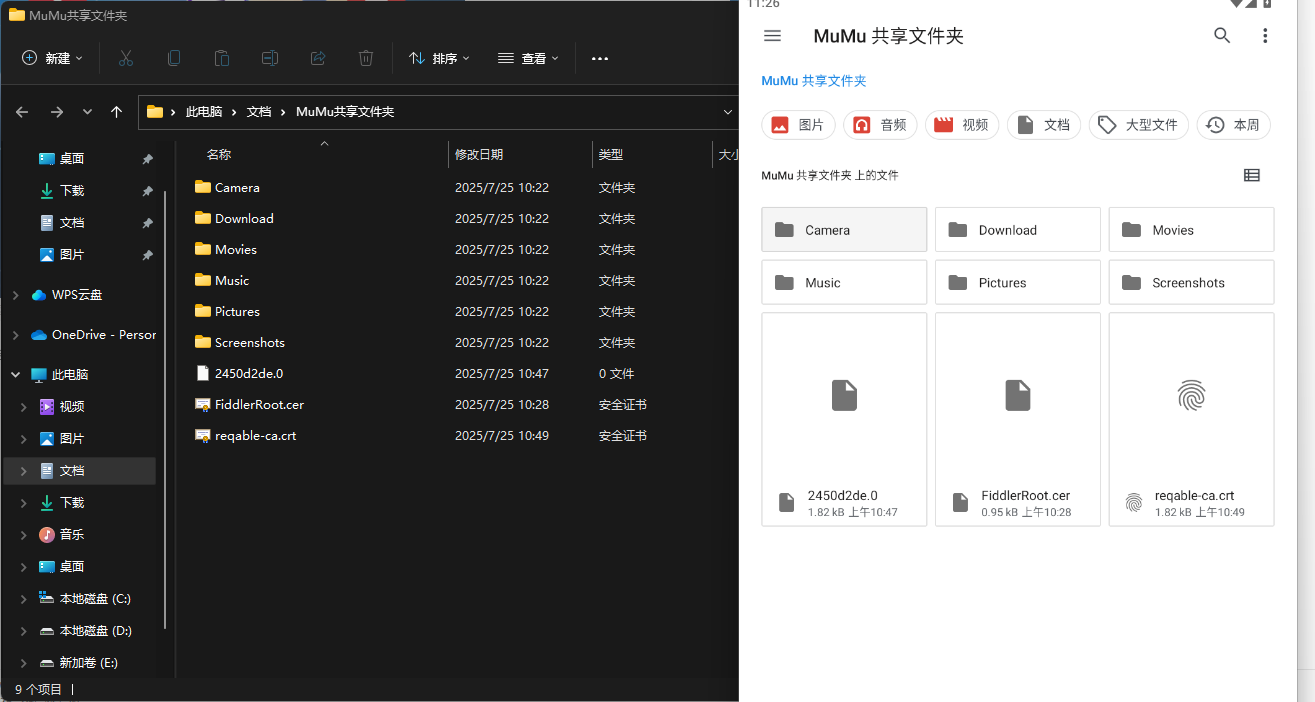Expand WPS云盘 in navigation tree
The height and width of the screenshot is (702, 1315).
(x=15, y=295)
